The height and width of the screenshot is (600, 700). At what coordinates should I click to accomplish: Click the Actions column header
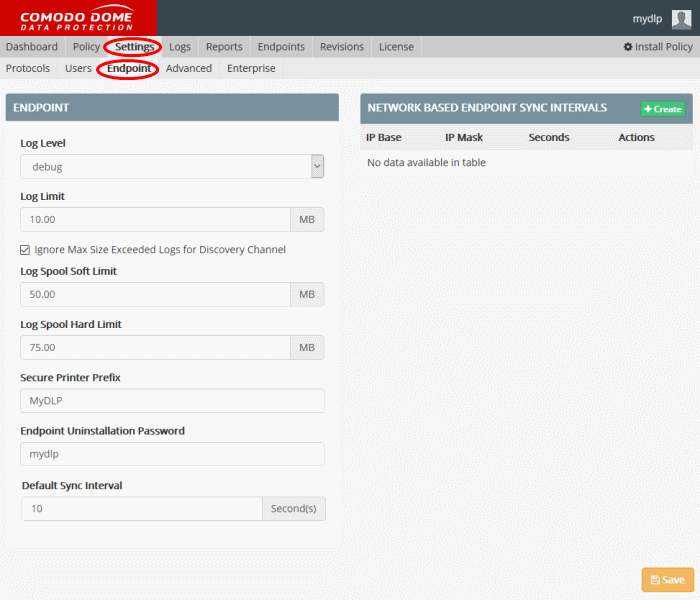pos(636,138)
